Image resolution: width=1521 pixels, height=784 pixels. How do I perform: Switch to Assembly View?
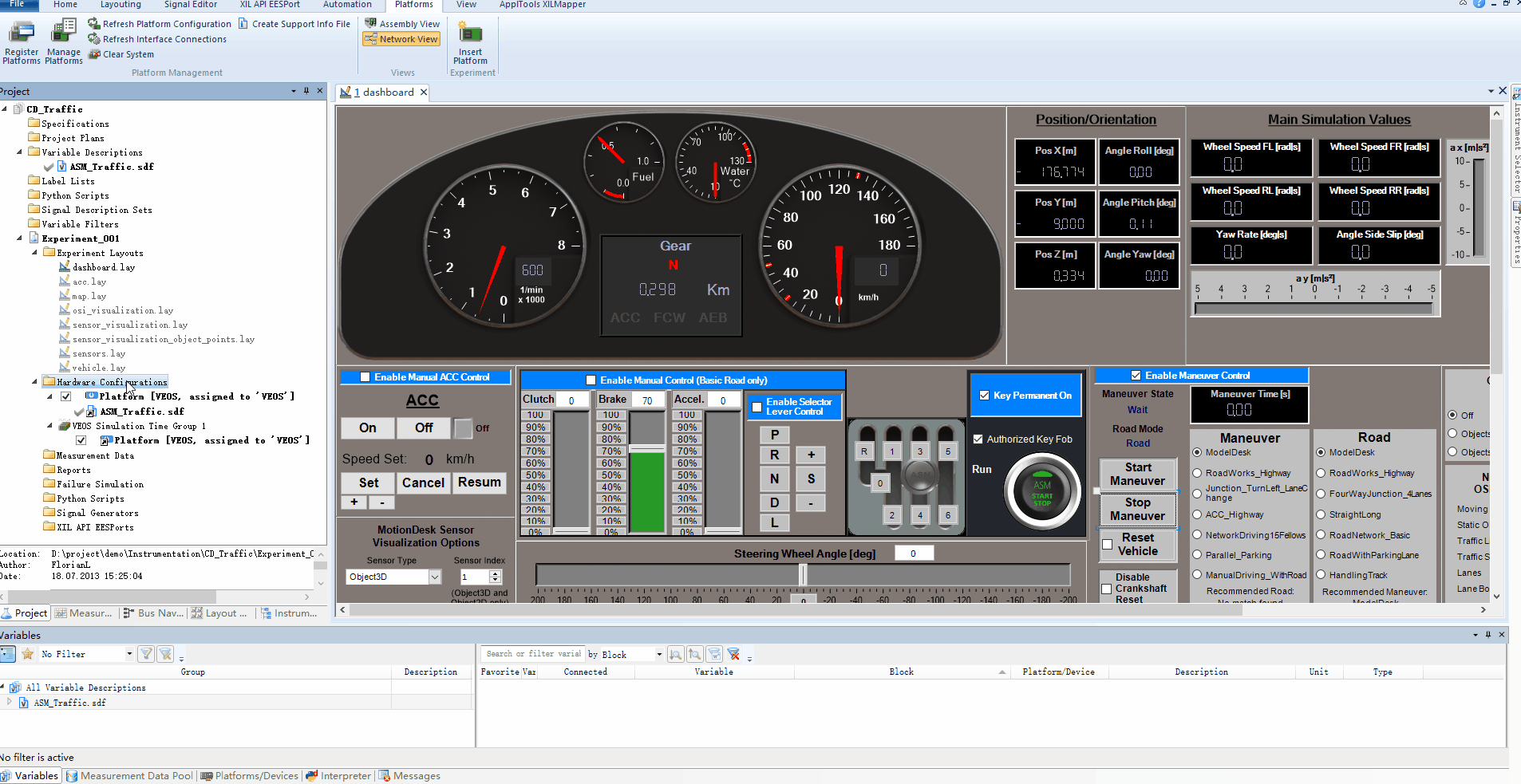pyautogui.click(x=402, y=24)
